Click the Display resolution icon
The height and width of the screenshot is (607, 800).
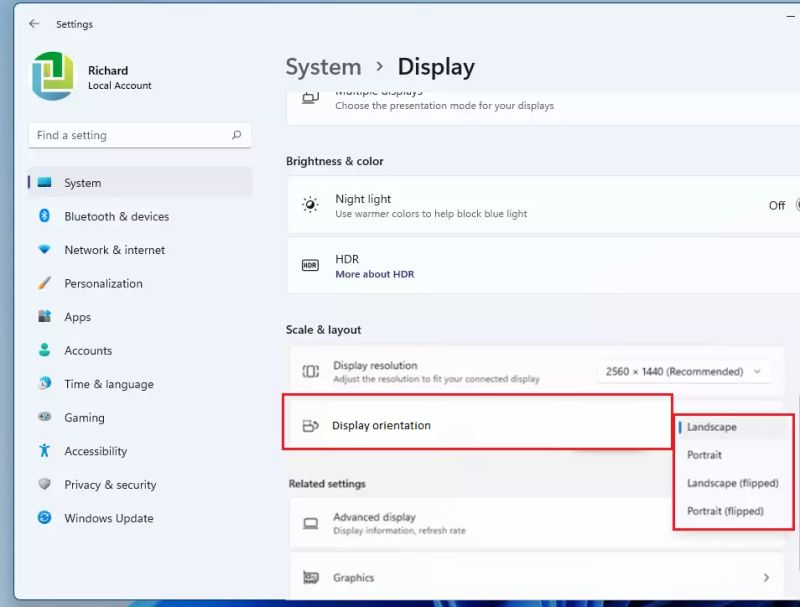pos(311,371)
